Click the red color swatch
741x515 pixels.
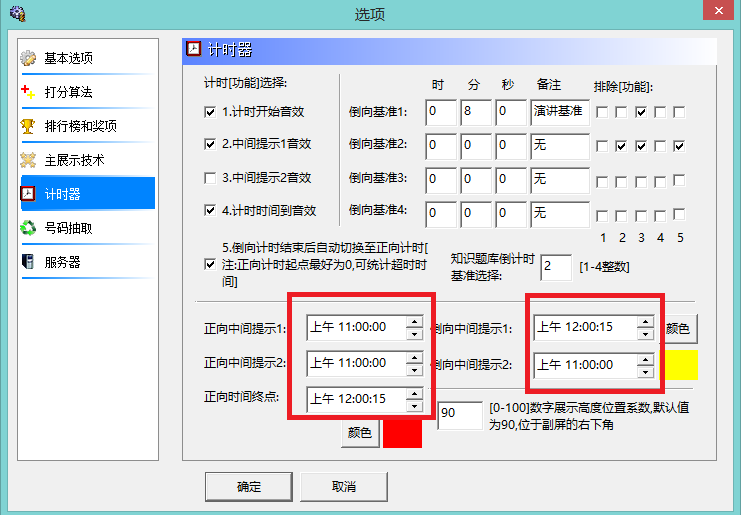(402, 433)
